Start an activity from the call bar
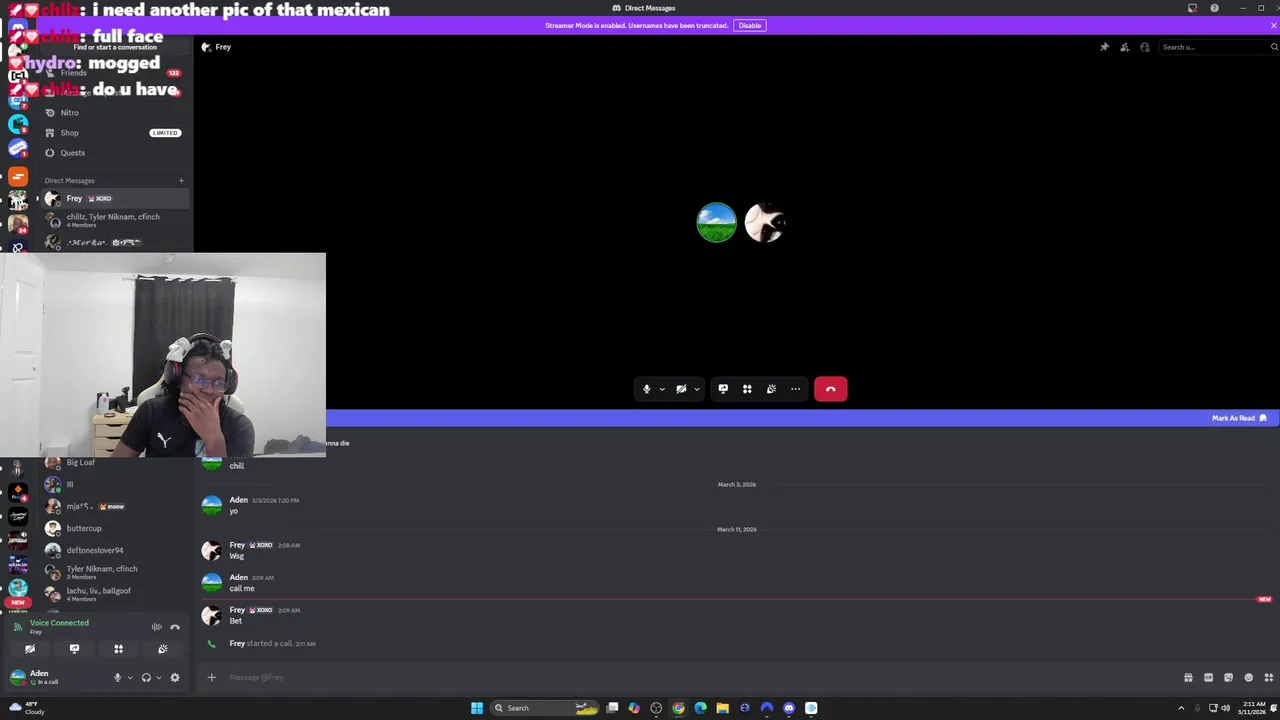Screen dimensions: 1280x720 tap(747, 389)
